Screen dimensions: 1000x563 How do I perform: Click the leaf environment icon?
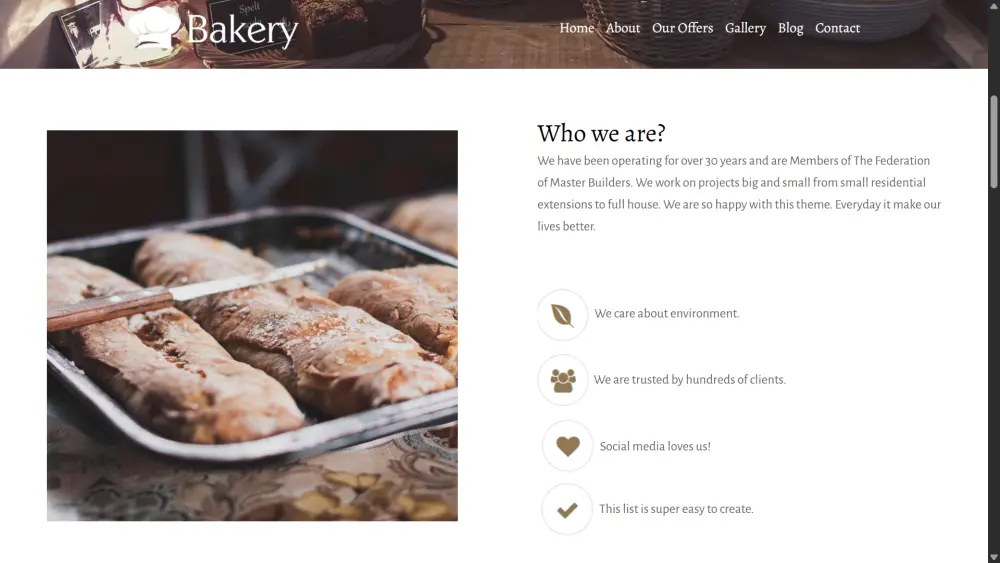pyautogui.click(x=562, y=315)
